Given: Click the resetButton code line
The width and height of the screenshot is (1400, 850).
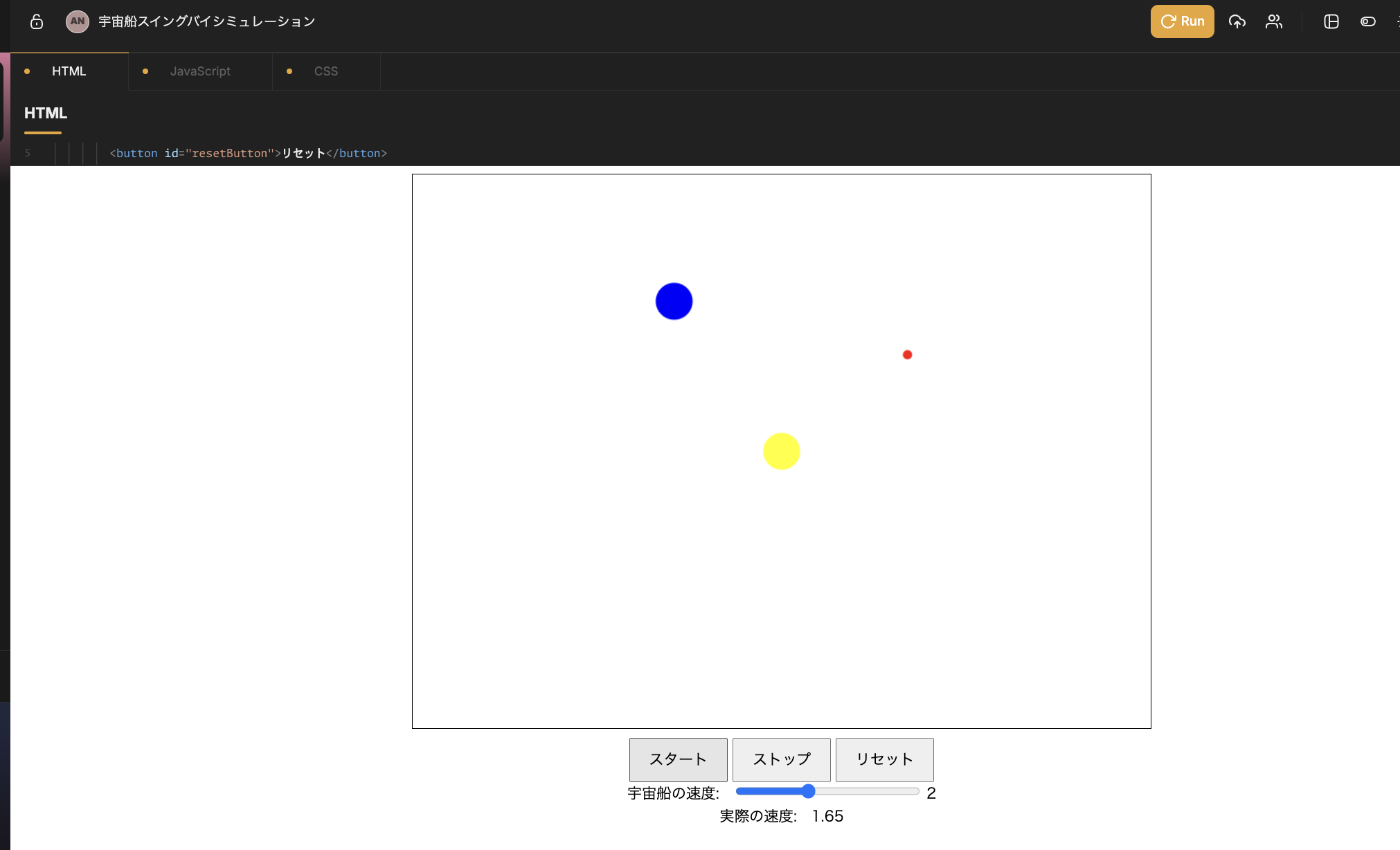Looking at the screenshot, I should (x=248, y=153).
